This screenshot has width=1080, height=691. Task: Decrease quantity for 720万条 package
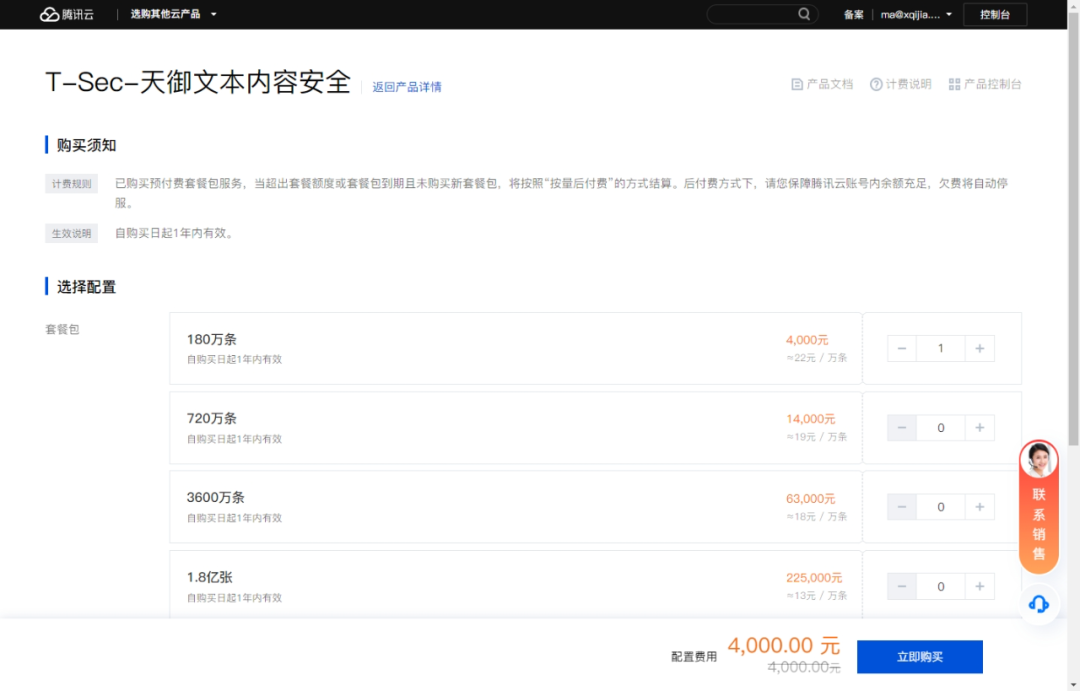(902, 428)
